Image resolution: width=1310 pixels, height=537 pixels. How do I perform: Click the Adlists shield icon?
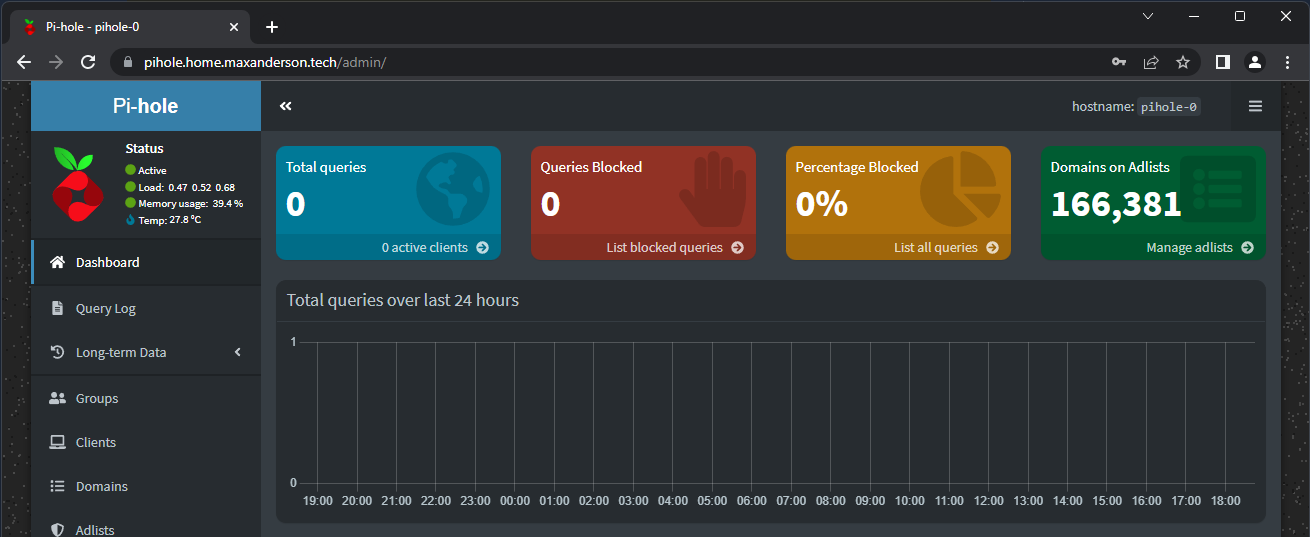pyautogui.click(x=57, y=530)
